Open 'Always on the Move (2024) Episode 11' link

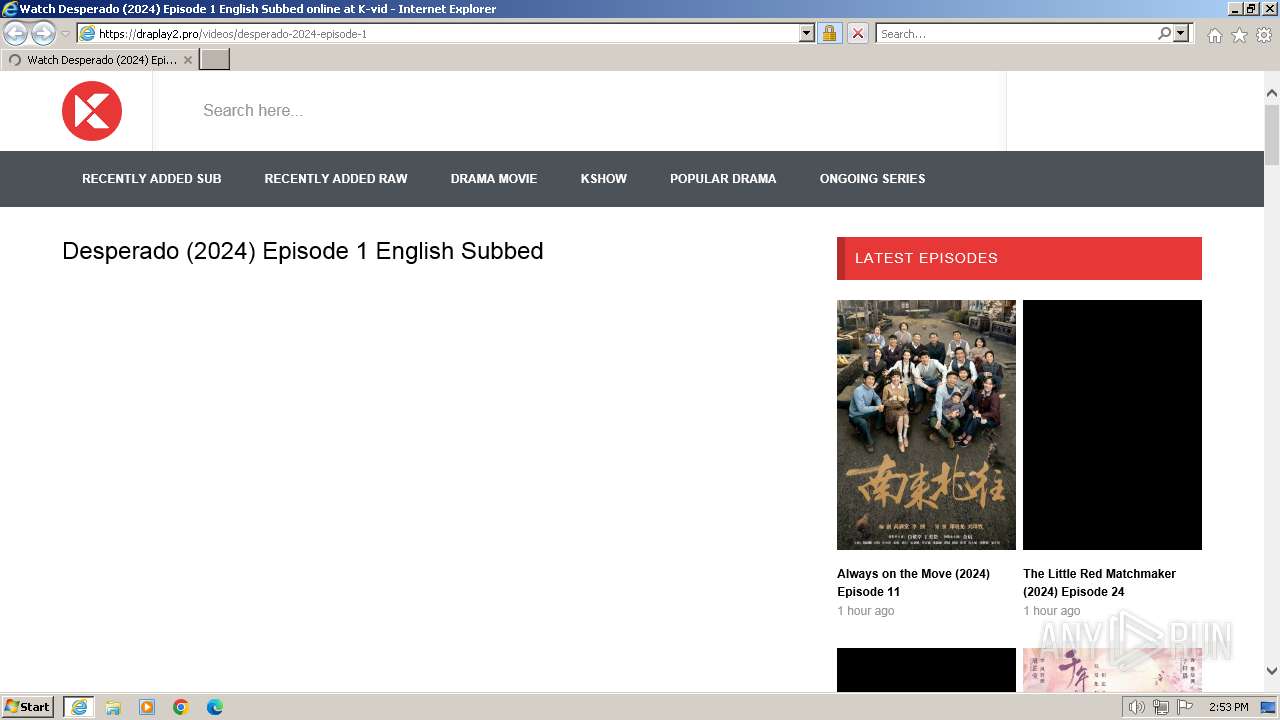click(914, 583)
